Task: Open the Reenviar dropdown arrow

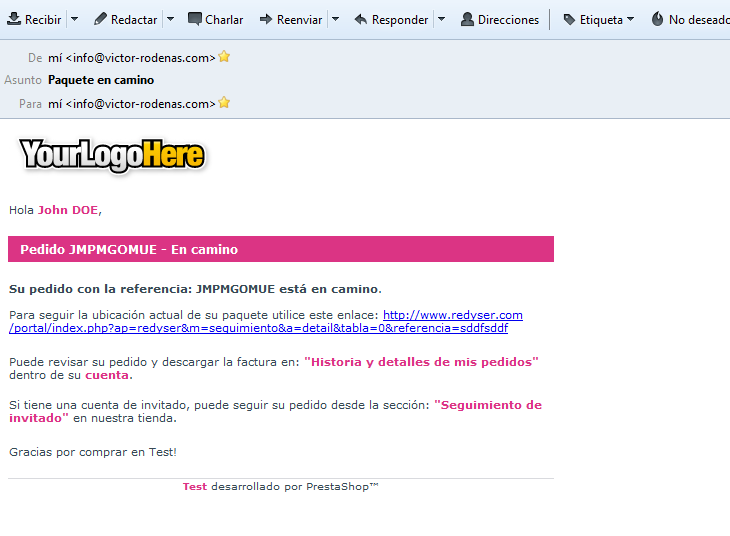Action: (x=335, y=20)
